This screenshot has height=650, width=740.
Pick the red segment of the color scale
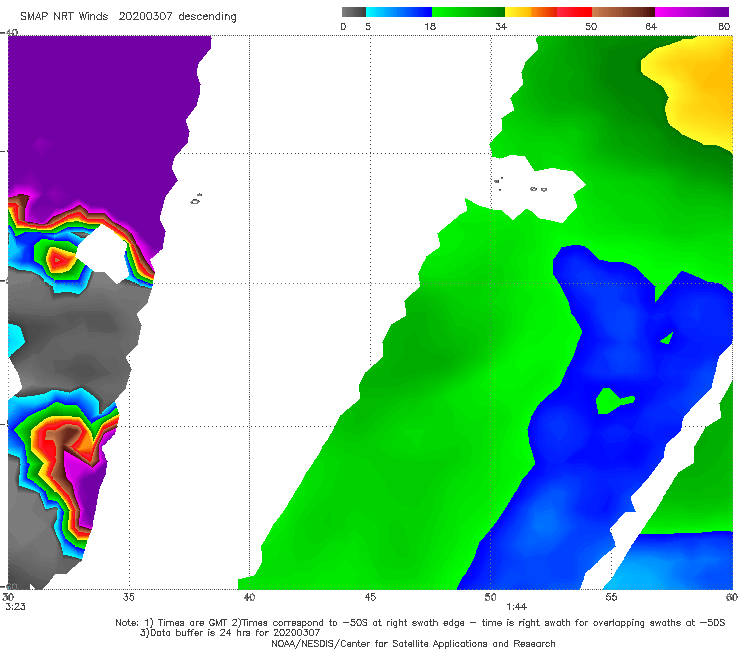coord(574,12)
